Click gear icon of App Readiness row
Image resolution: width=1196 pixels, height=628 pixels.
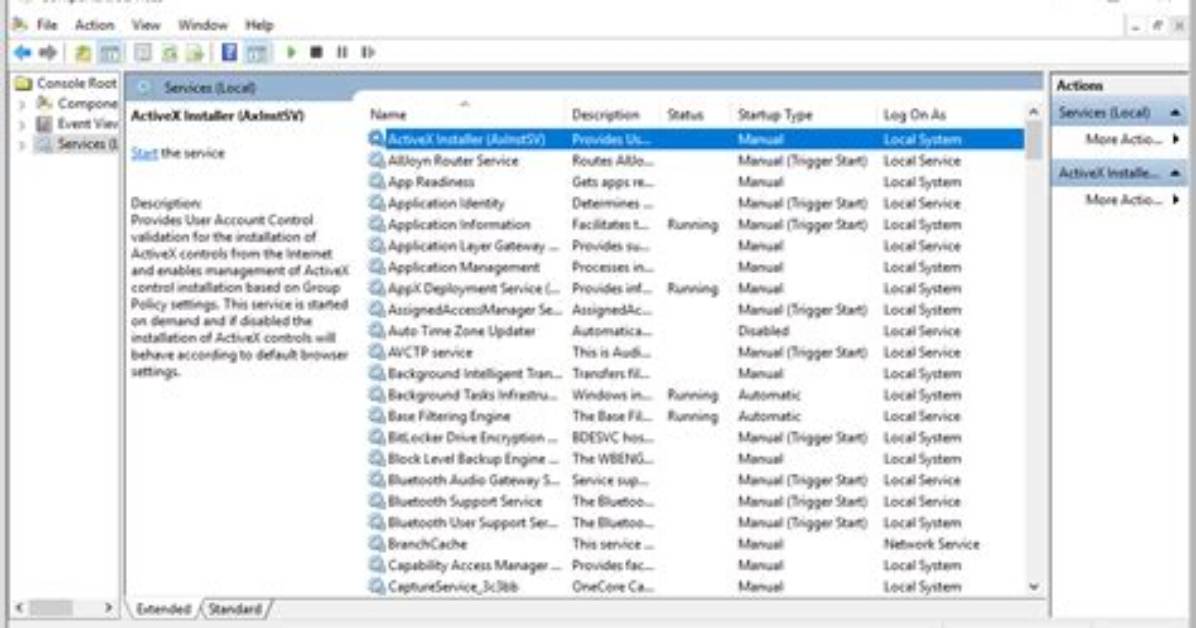(376, 182)
